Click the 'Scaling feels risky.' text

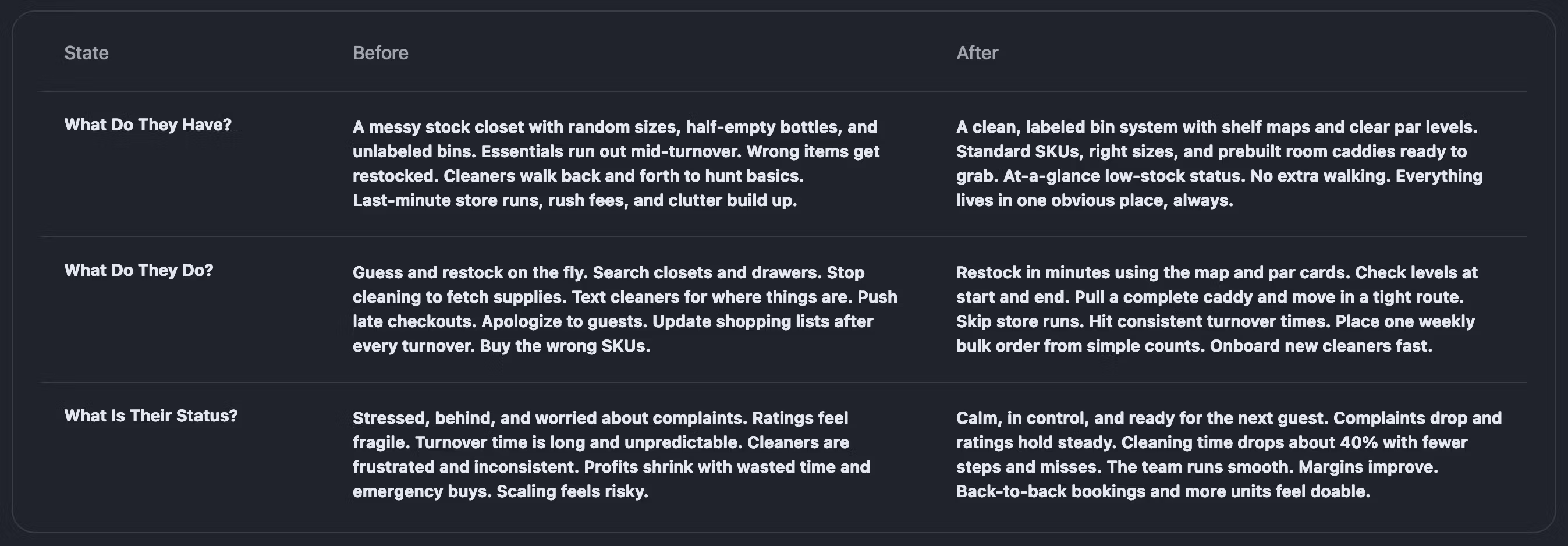[572, 491]
